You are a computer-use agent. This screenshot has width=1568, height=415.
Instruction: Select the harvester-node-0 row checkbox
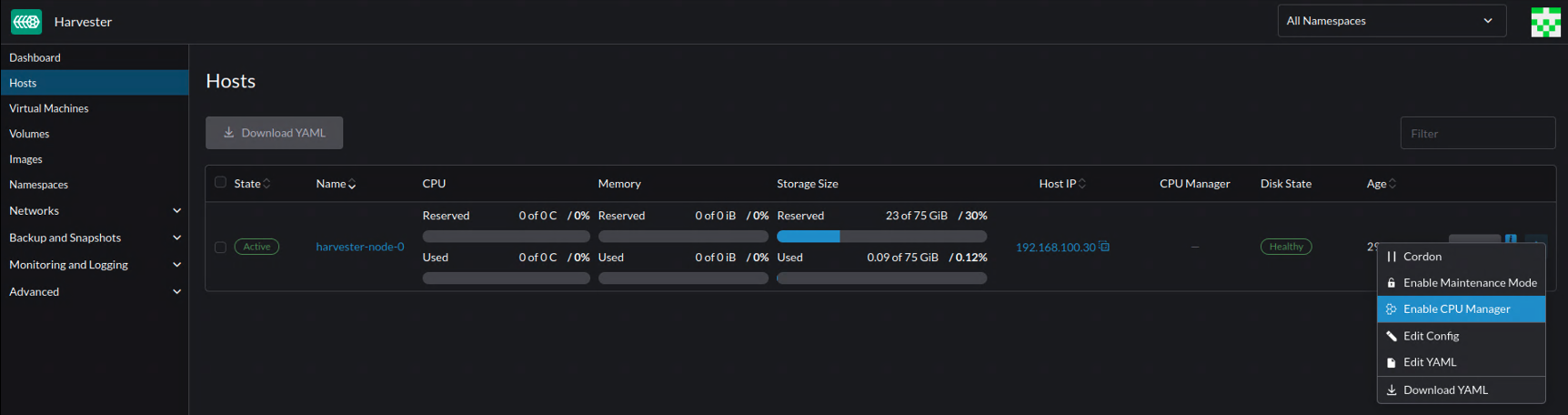[x=220, y=247]
